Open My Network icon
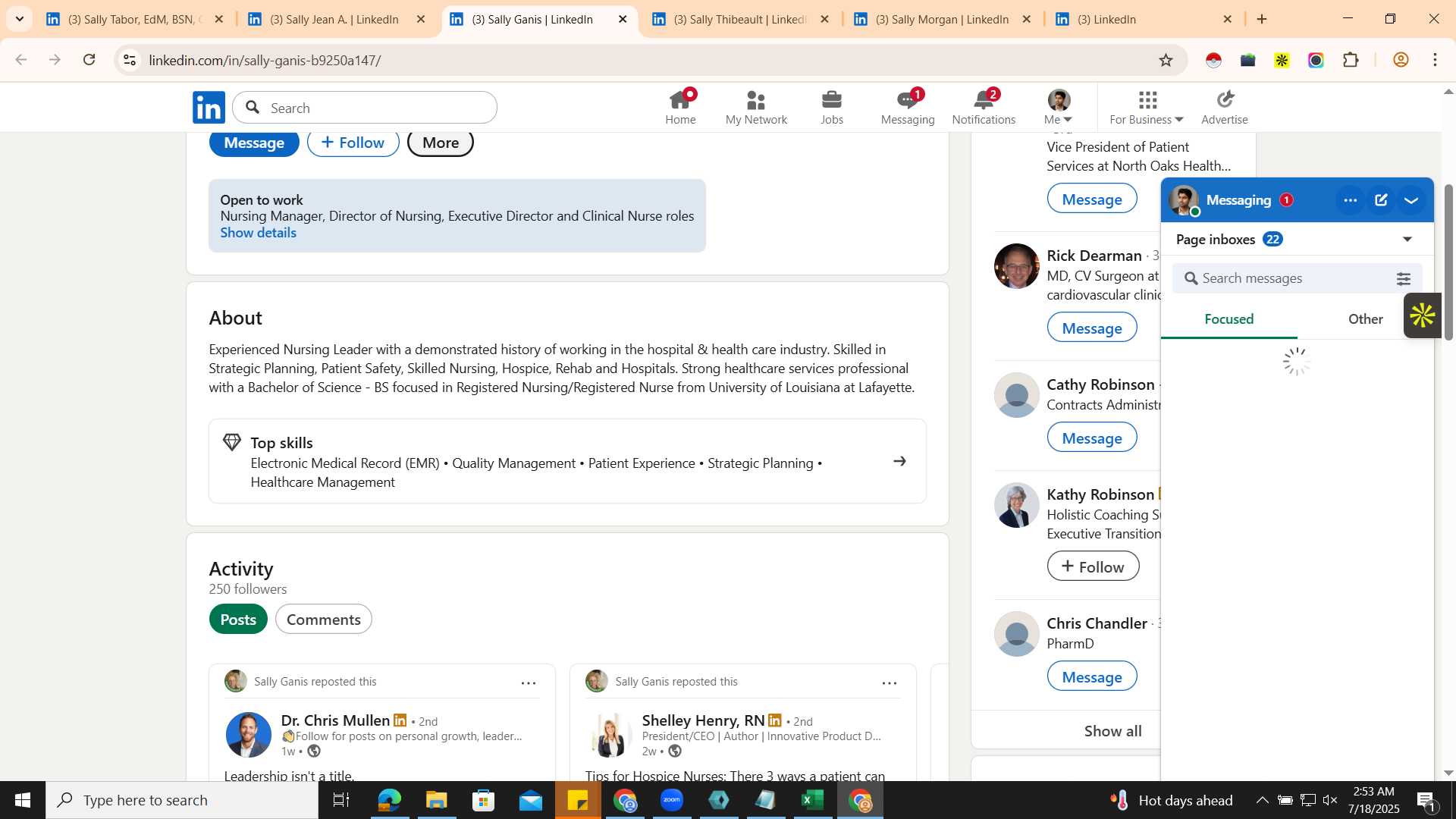Image resolution: width=1456 pixels, height=819 pixels. pos(756,107)
